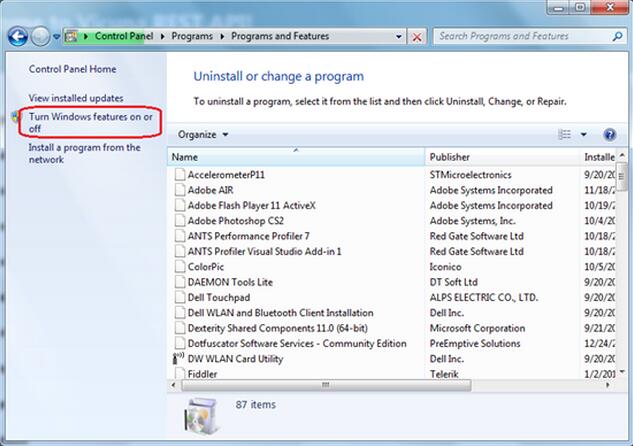Click Iconico publisher cell
The height and width of the screenshot is (446, 633).
tap(445, 267)
